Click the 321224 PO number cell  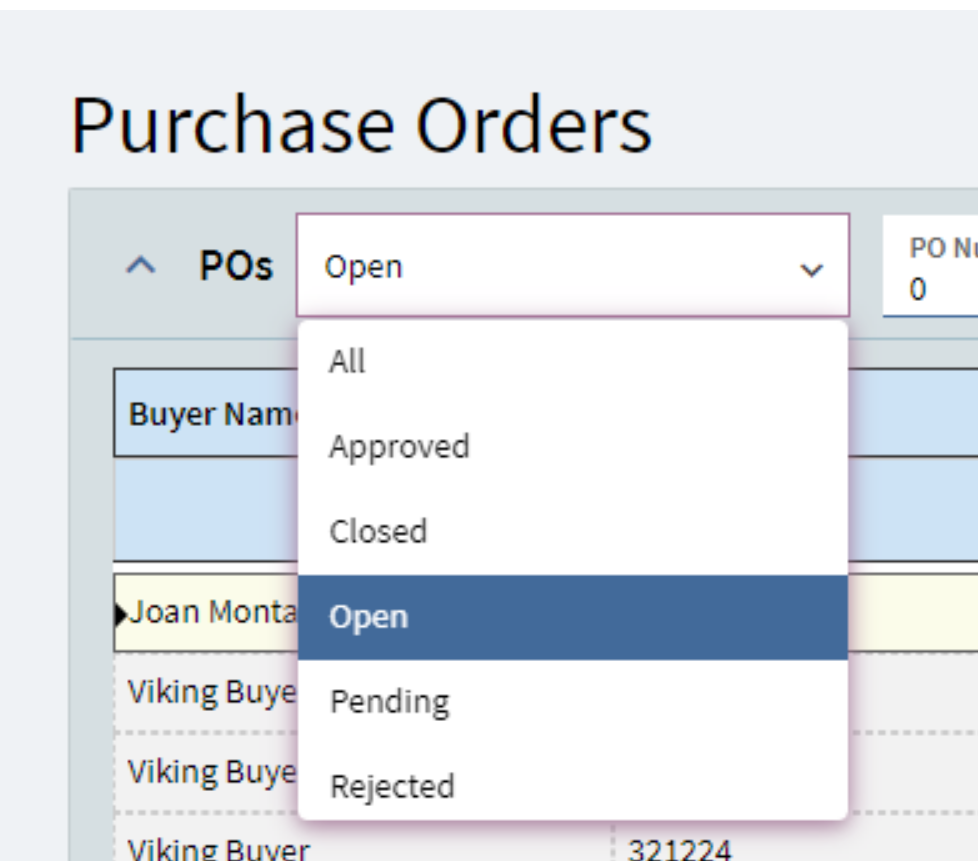coord(680,850)
